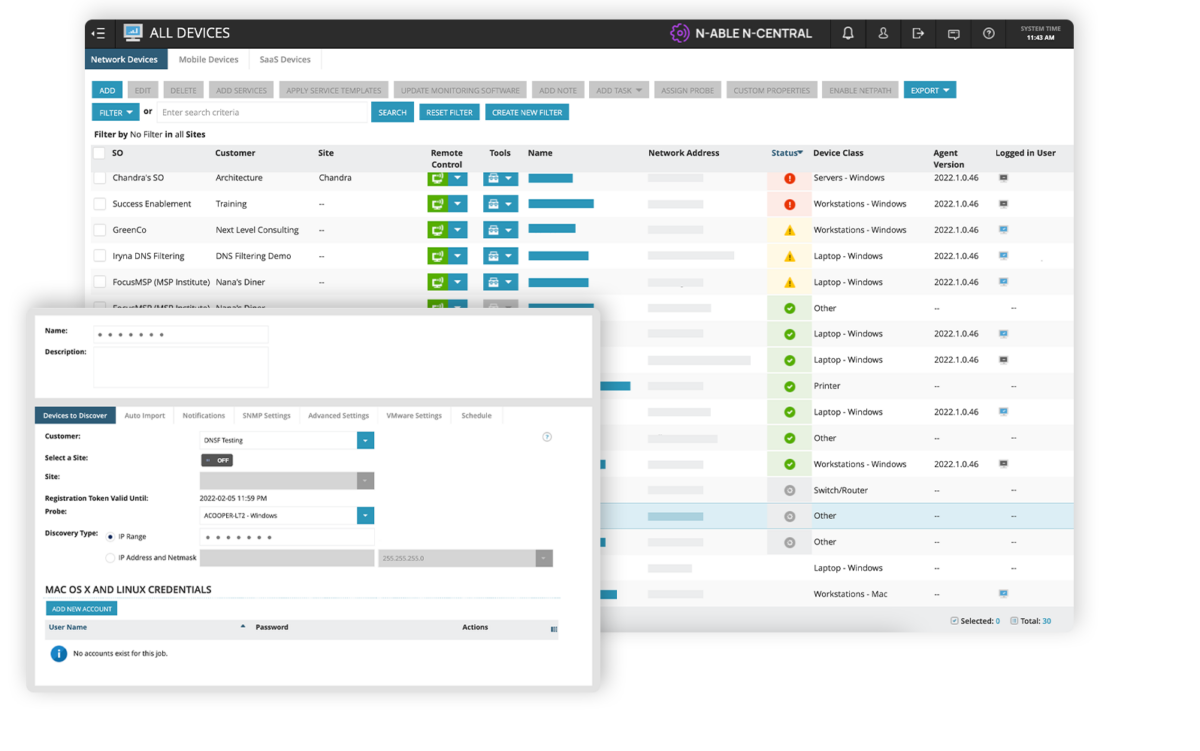The height and width of the screenshot is (751, 1200).
Task: Open the Probe dropdown list
Action: tap(366, 516)
